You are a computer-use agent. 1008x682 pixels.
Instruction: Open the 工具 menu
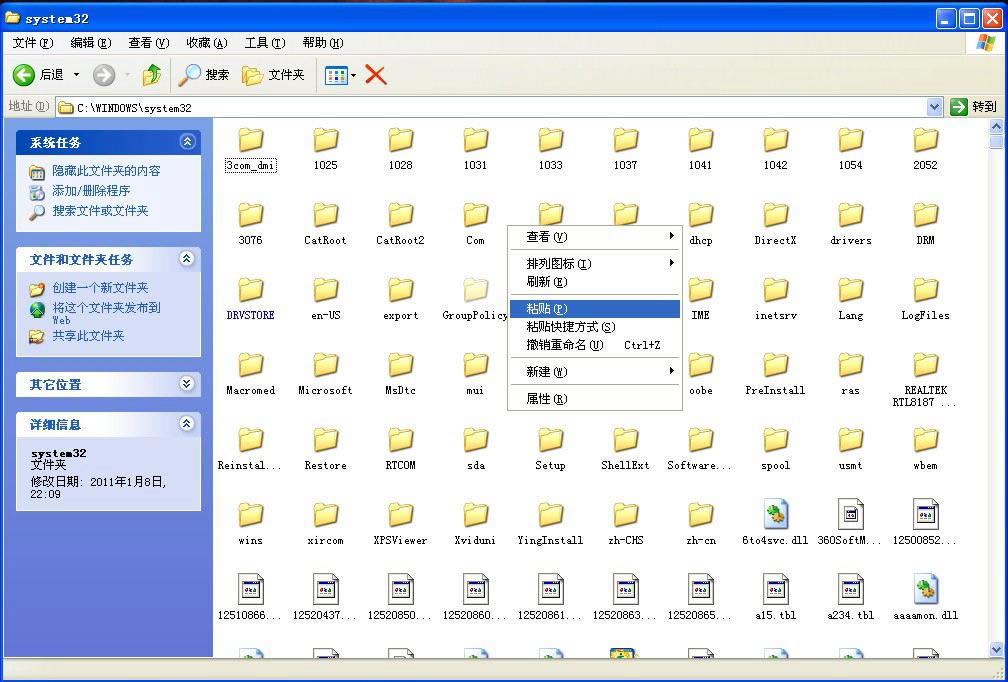point(264,43)
